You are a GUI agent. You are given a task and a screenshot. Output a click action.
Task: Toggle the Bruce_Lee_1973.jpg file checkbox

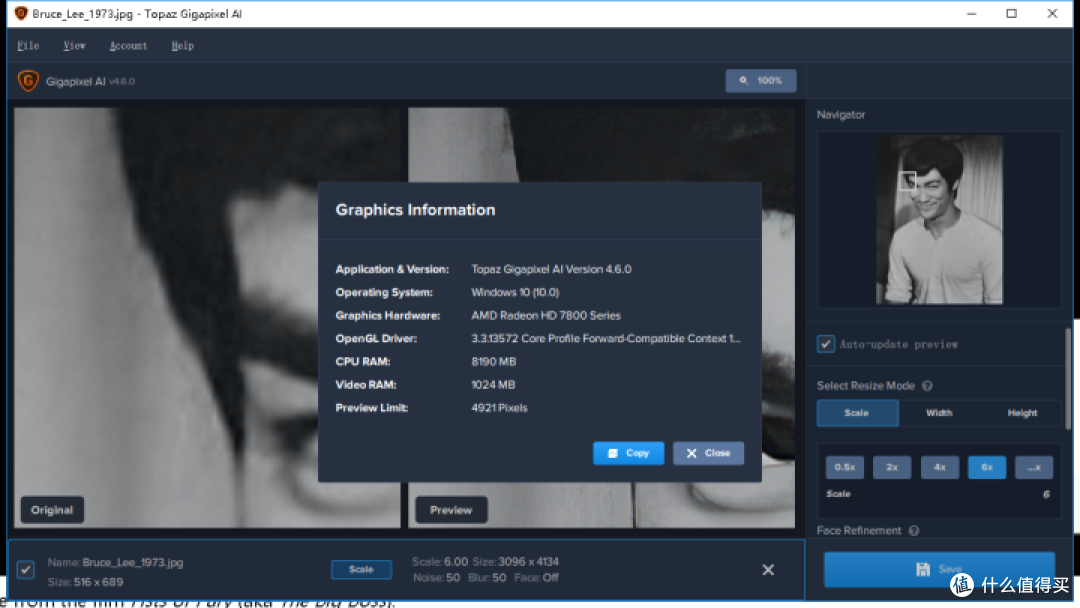pyautogui.click(x=25, y=569)
